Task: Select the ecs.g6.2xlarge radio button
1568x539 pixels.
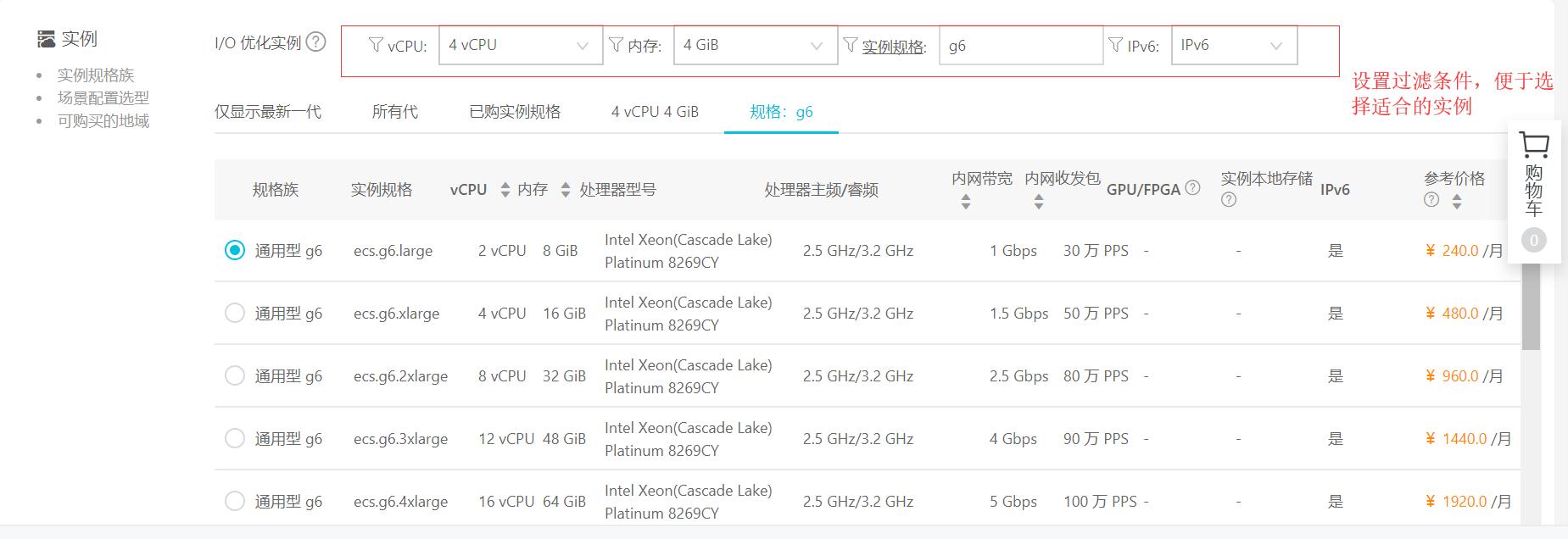Action: pos(235,375)
